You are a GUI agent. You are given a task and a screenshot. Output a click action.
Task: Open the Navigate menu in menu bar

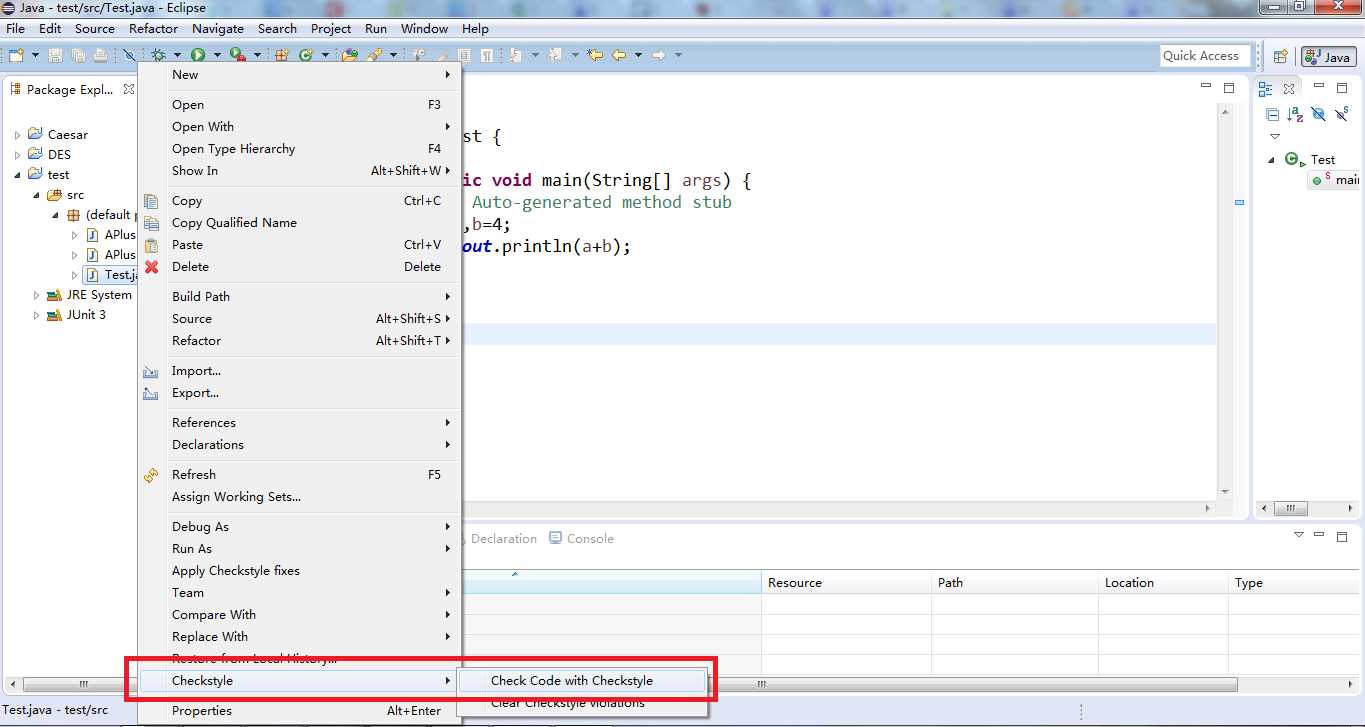(x=218, y=29)
